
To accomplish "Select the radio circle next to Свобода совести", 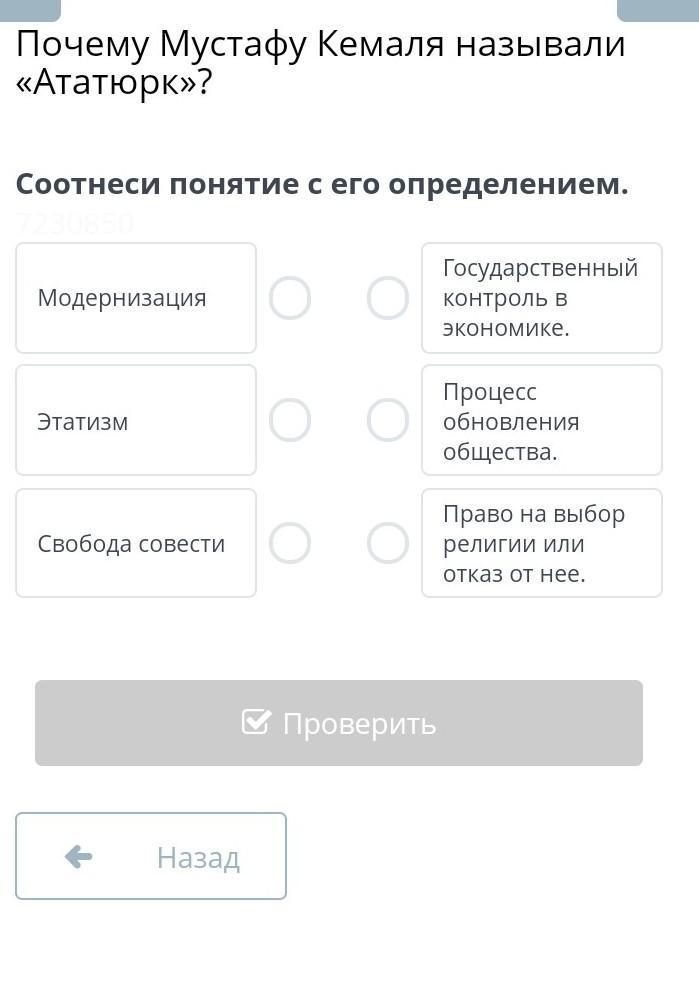I will (290, 543).
